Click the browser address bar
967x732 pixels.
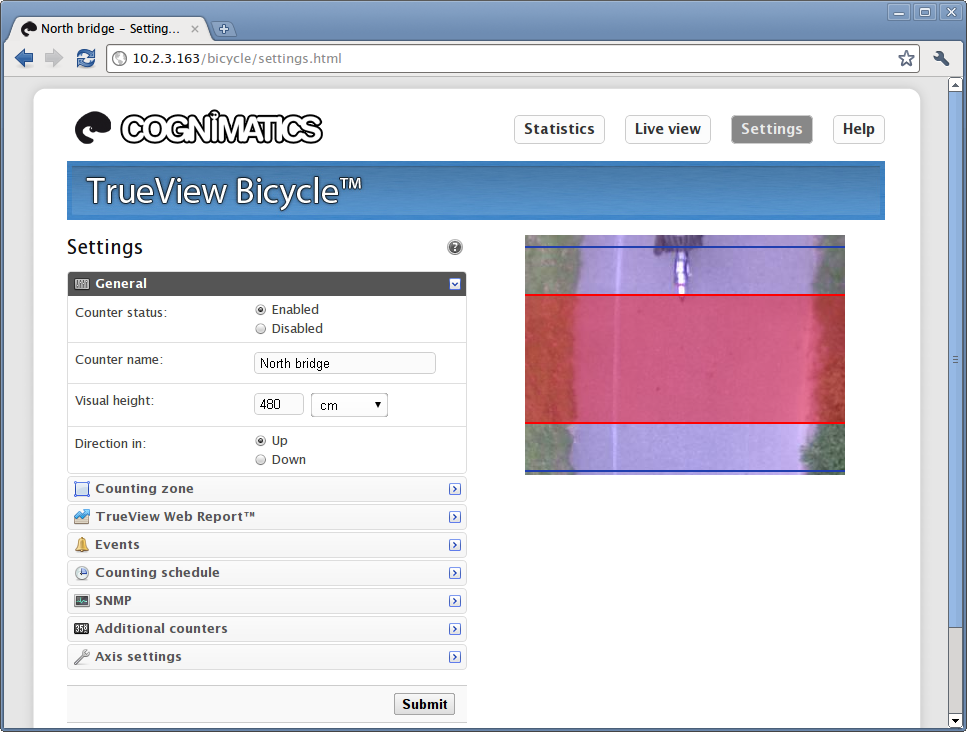[x=512, y=59]
